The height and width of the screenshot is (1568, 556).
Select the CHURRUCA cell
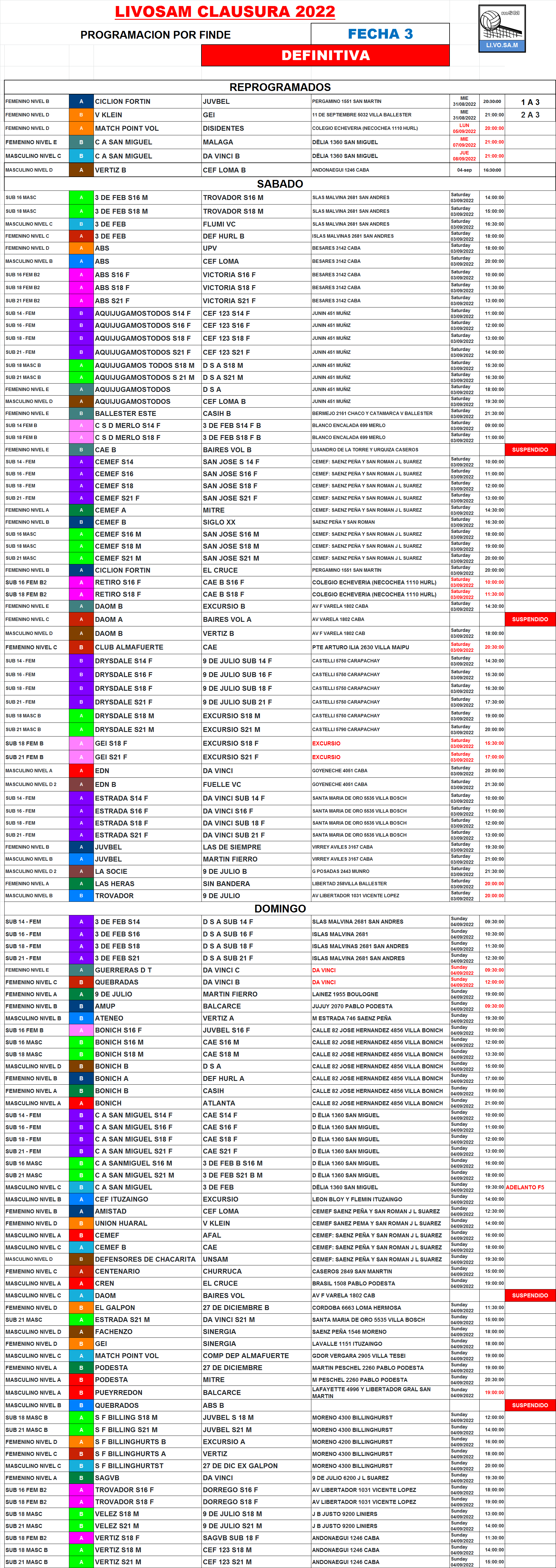pos(256,1272)
